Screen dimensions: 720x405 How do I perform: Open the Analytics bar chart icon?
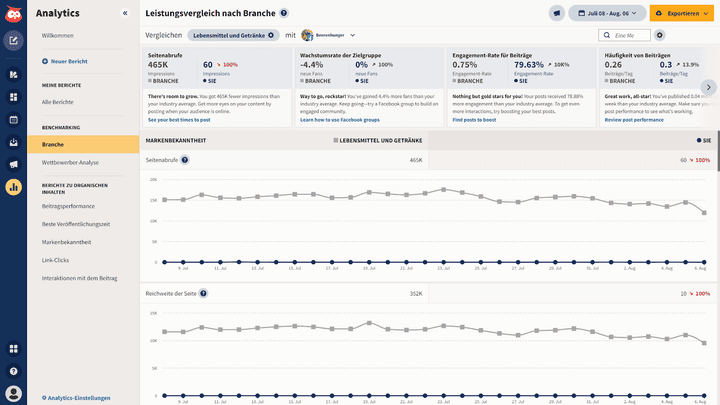[13, 186]
